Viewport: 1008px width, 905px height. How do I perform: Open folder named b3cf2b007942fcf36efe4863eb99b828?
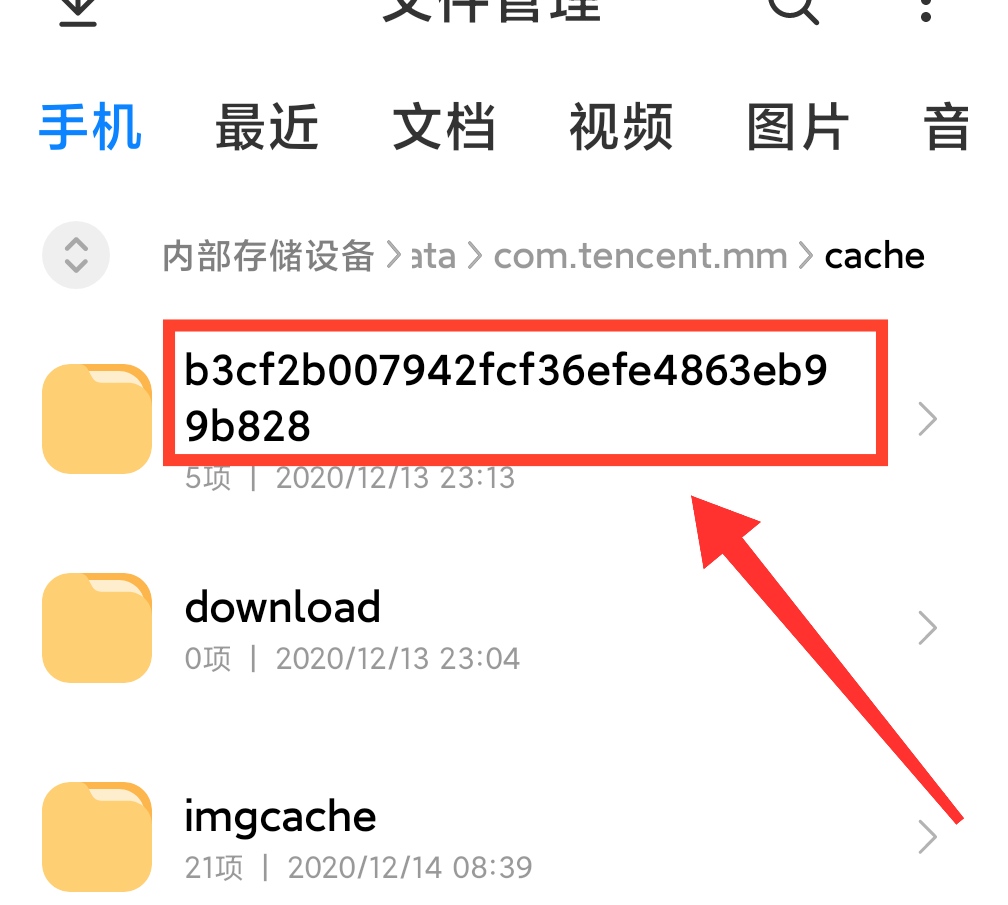click(x=505, y=397)
